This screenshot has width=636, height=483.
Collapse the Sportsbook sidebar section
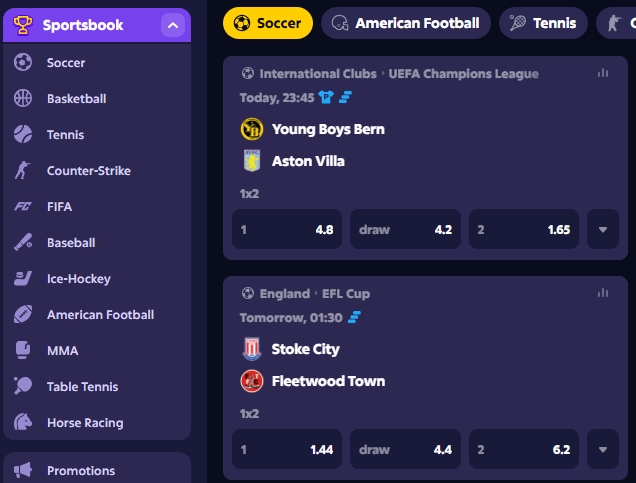[173, 25]
